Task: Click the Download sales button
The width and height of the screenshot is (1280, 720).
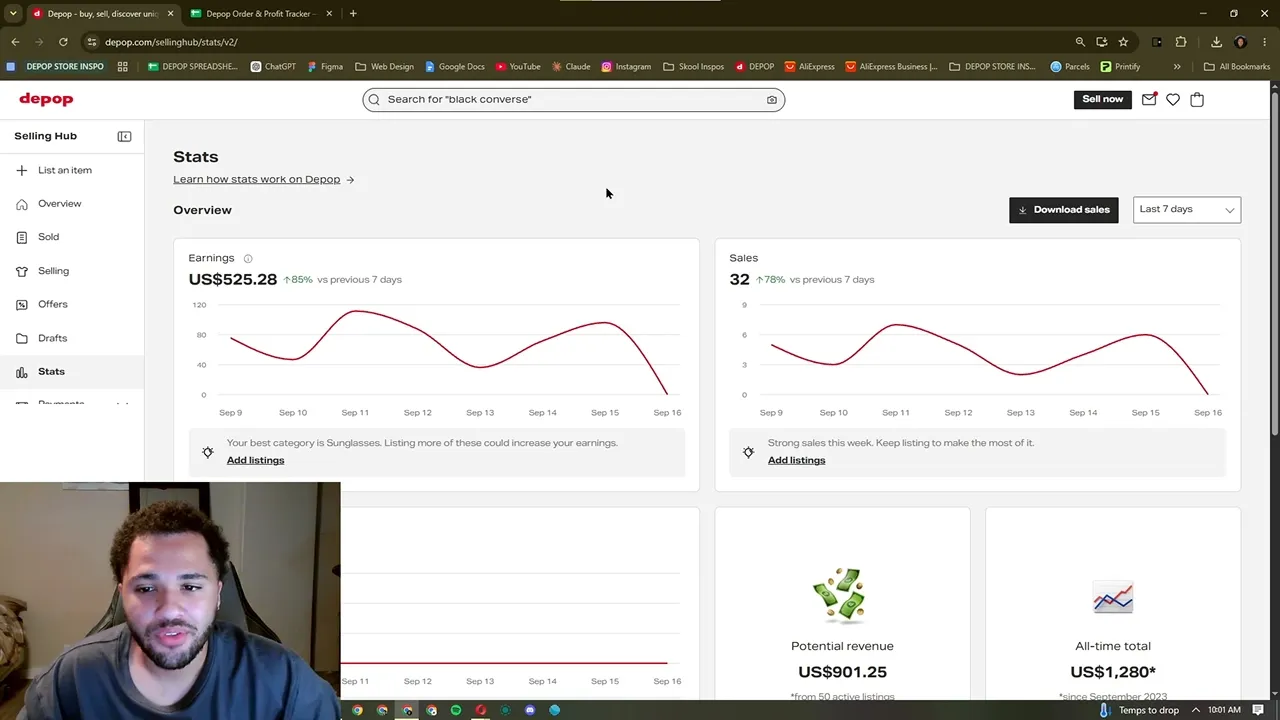Action: (1063, 209)
